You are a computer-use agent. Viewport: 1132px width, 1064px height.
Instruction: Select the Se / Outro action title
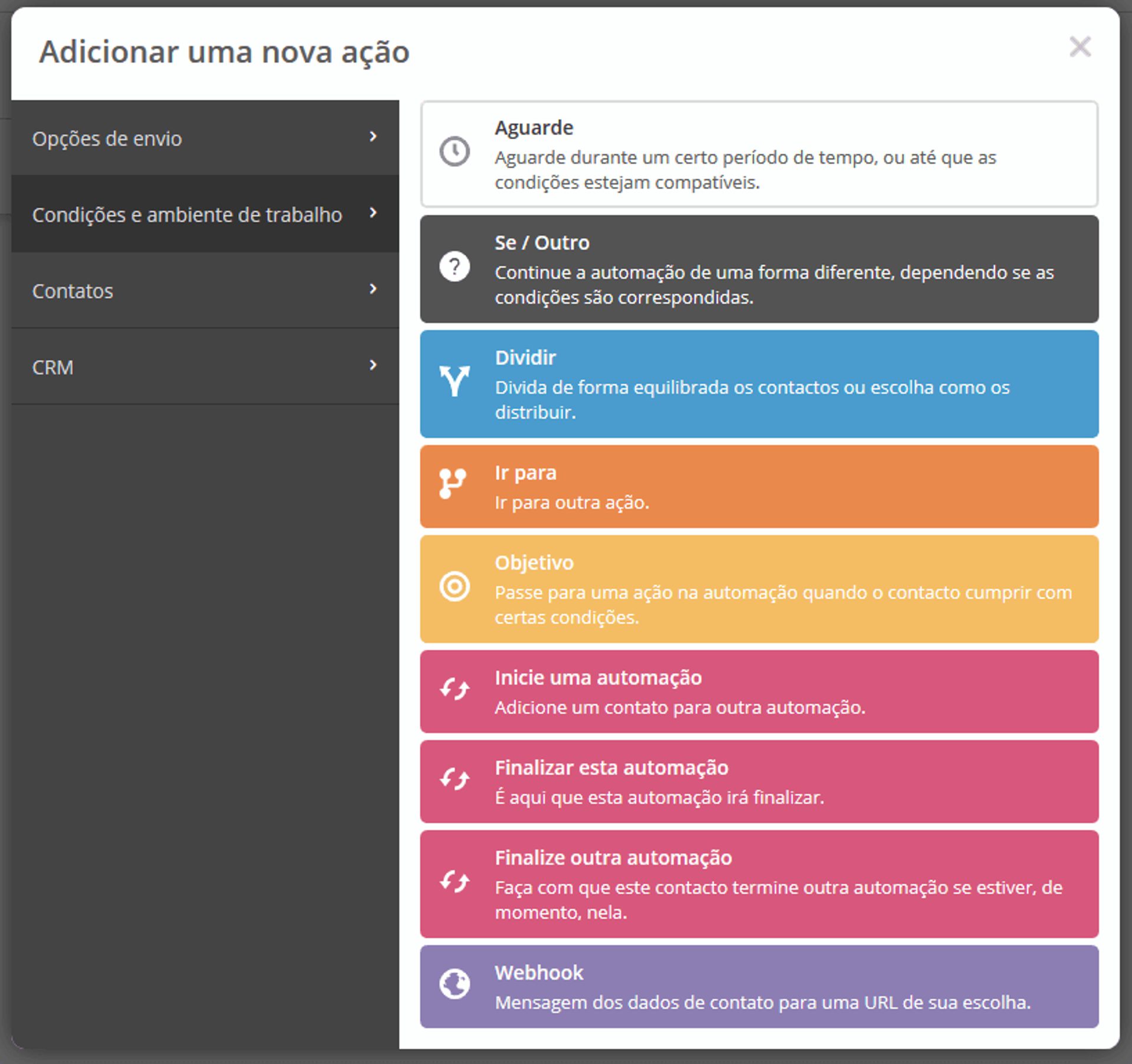point(541,243)
